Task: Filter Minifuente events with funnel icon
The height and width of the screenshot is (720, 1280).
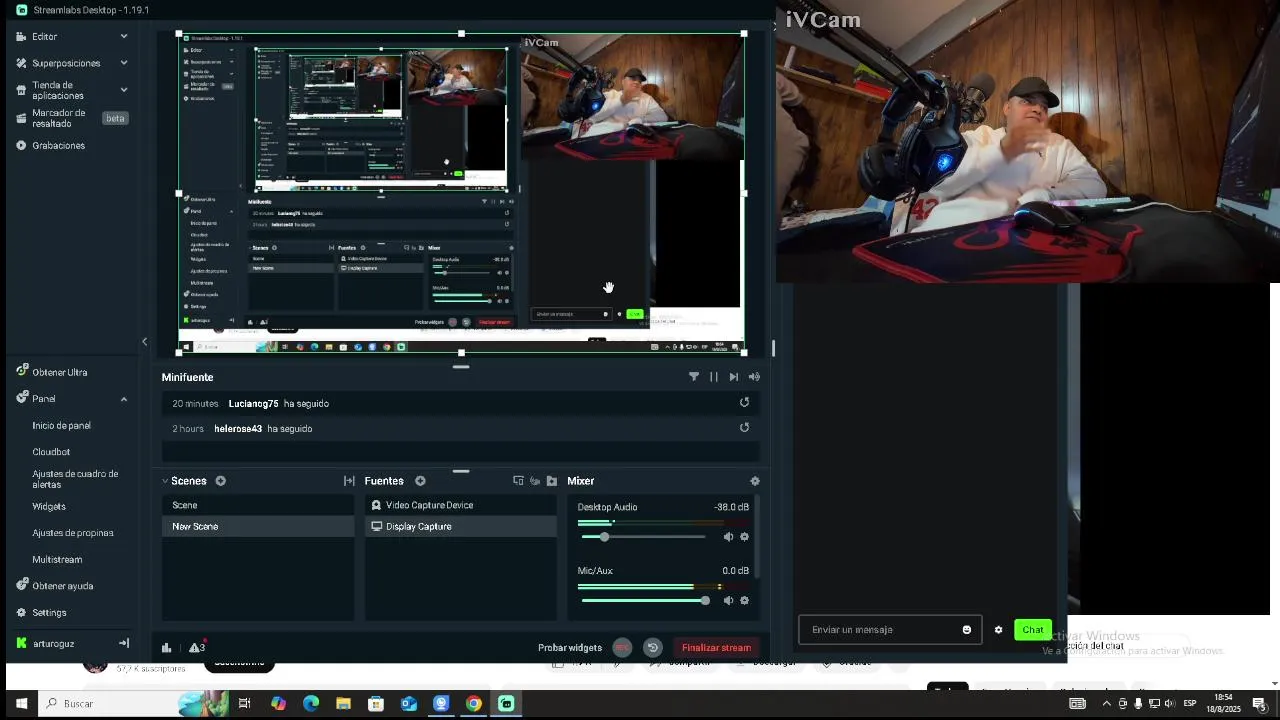Action: pos(694,377)
